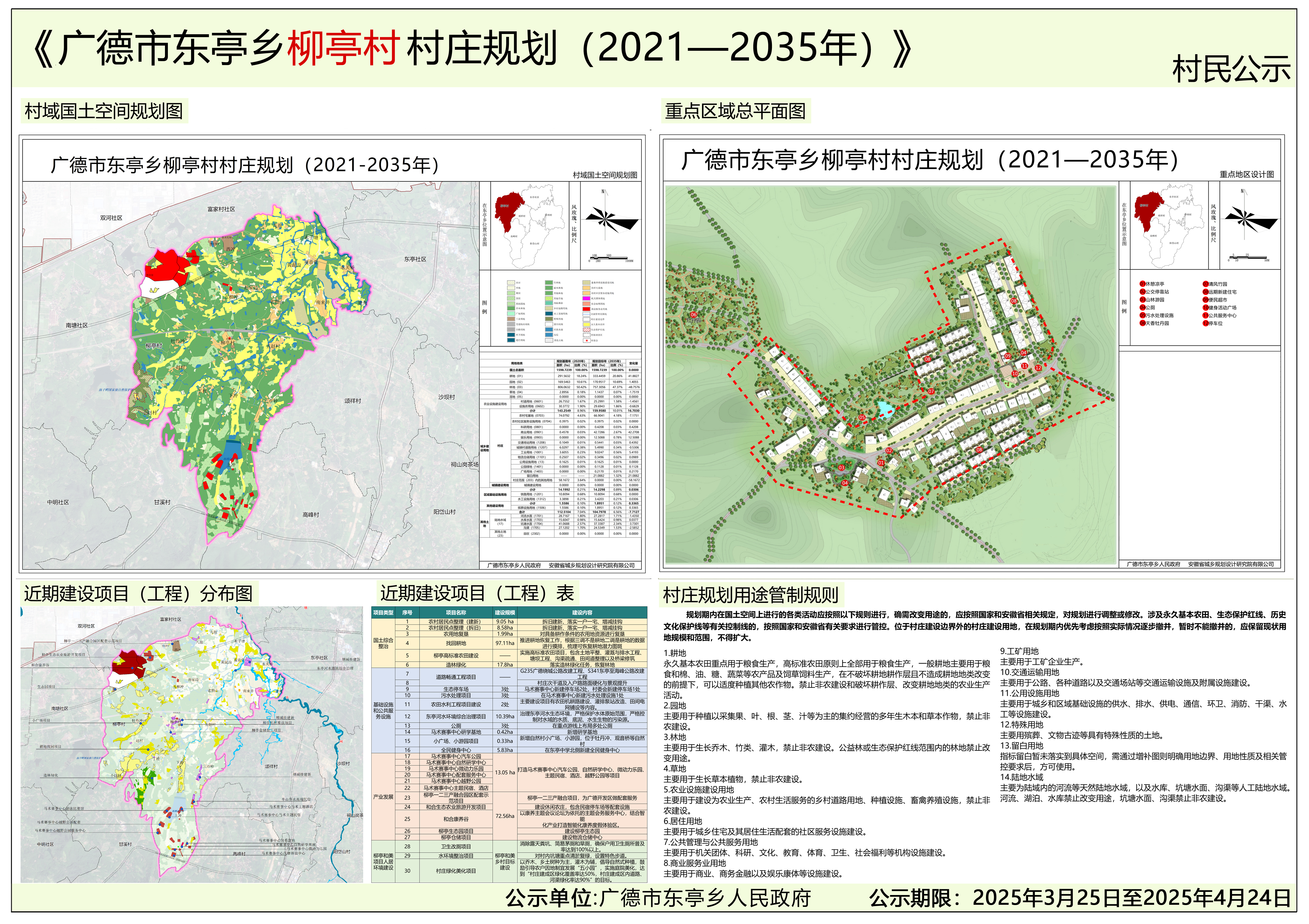Screen dimensions: 1309x924
Task: Click the 08 远期新建住宅 legend marker
Action: (x=1206, y=292)
